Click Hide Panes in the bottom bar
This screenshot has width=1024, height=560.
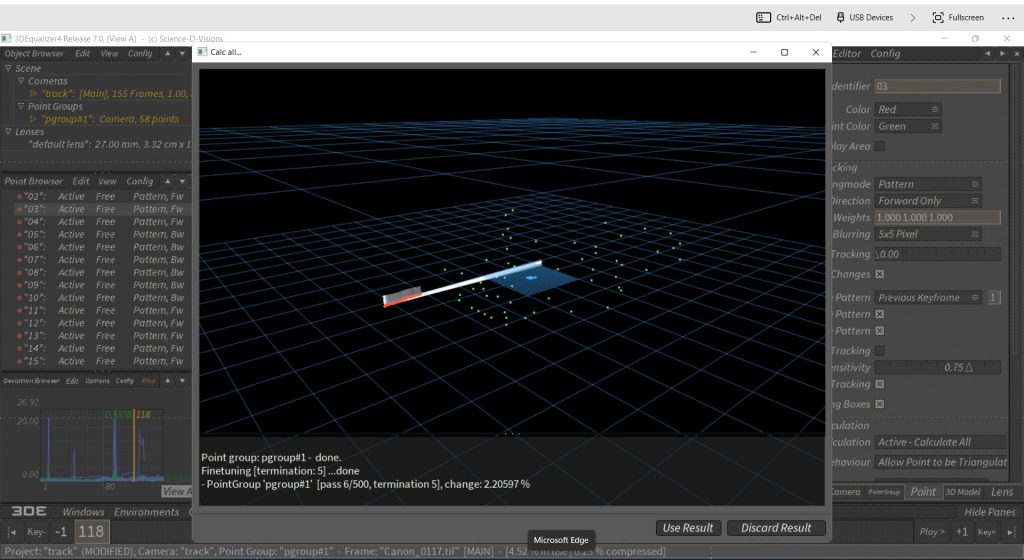(989, 512)
